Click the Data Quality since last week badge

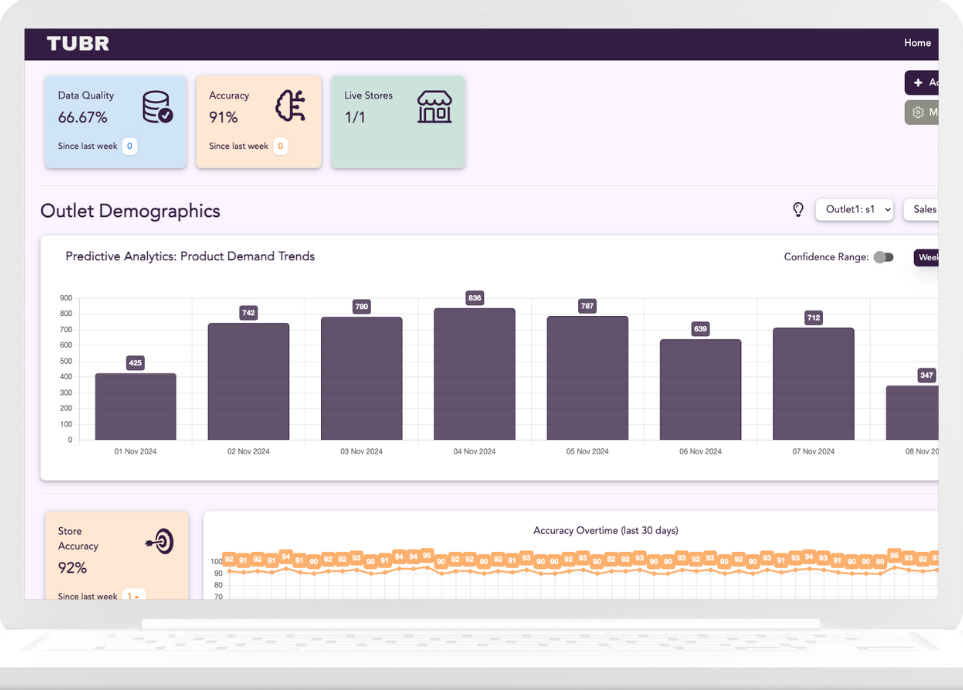click(x=130, y=146)
